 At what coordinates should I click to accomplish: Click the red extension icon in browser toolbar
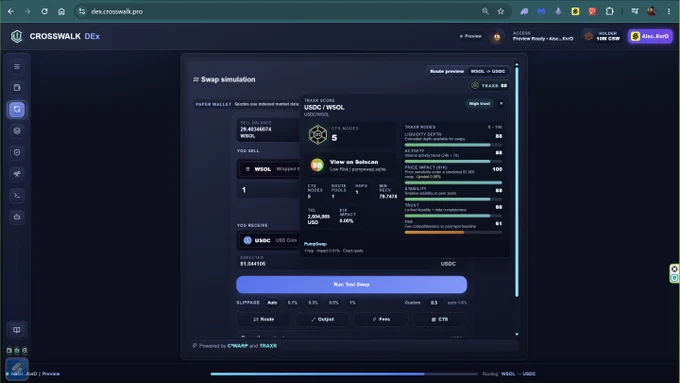click(x=592, y=11)
